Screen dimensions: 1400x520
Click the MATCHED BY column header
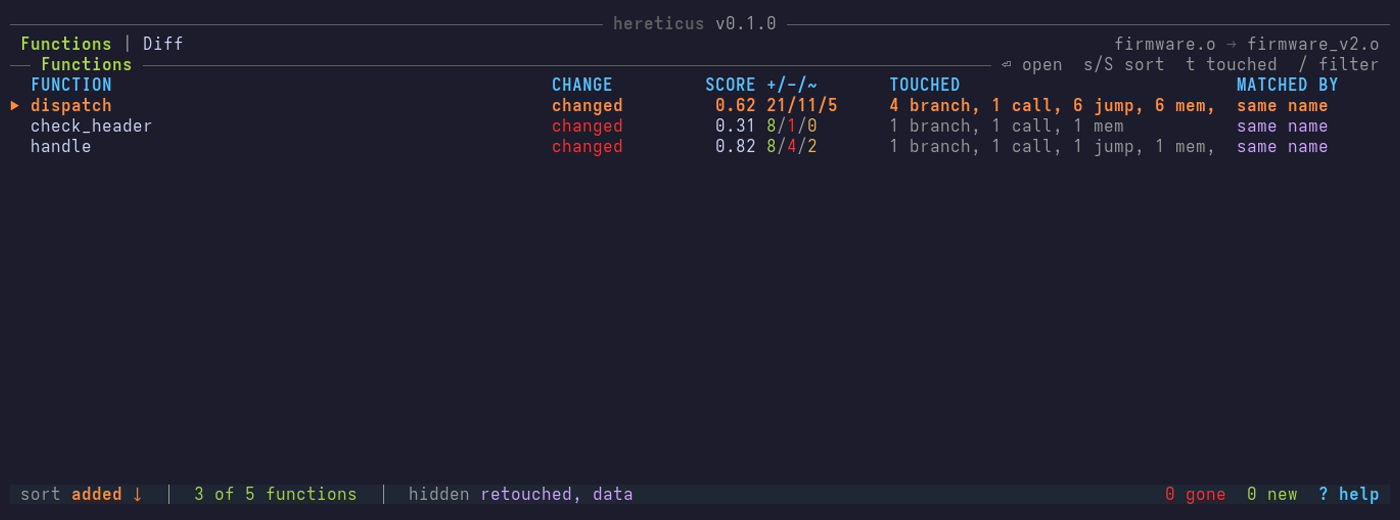point(1287,85)
